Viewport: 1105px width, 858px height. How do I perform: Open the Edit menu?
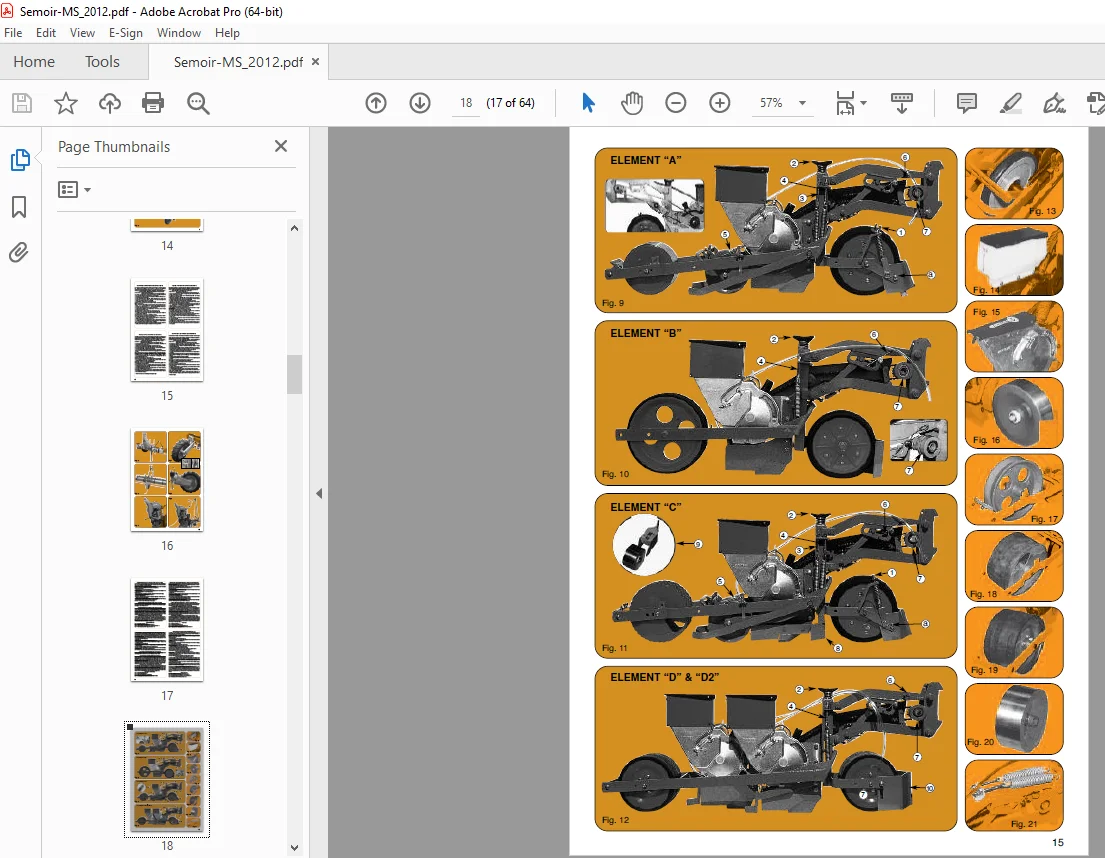point(46,32)
